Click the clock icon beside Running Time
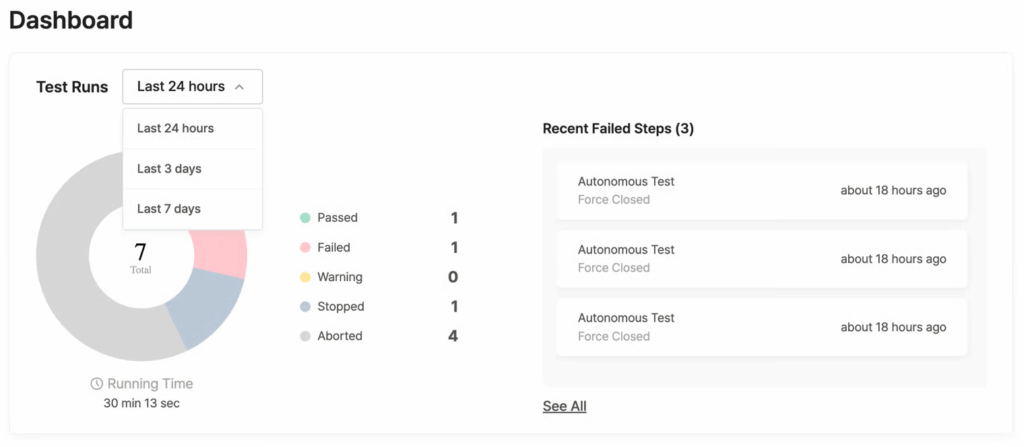Image resolution: width=1024 pixels, height=447 pixels. pos(97,384)
